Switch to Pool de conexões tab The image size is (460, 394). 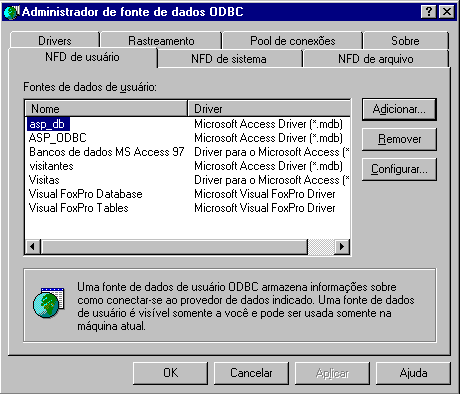(x=292, y=41)
